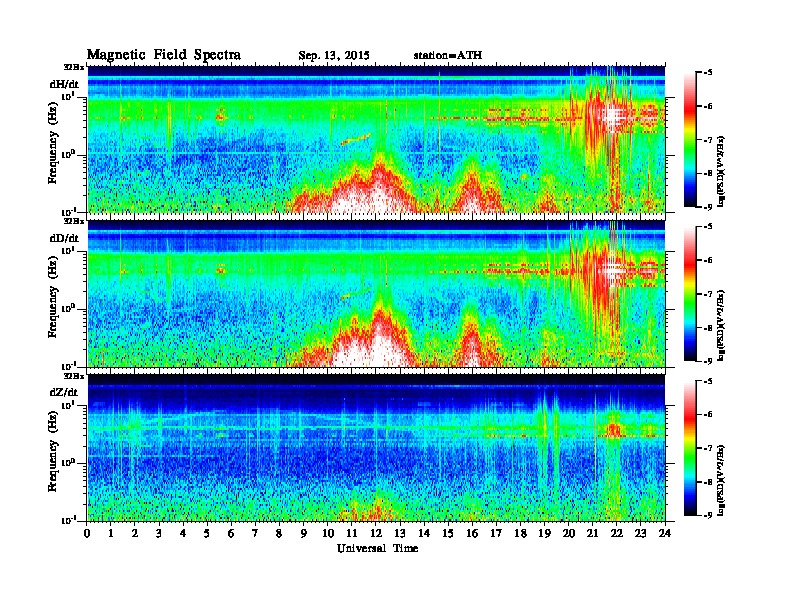This screenshot has height=612, width=792.
Task: Click the "Magnetic Field Spectra" title
Action: [164, 55]
